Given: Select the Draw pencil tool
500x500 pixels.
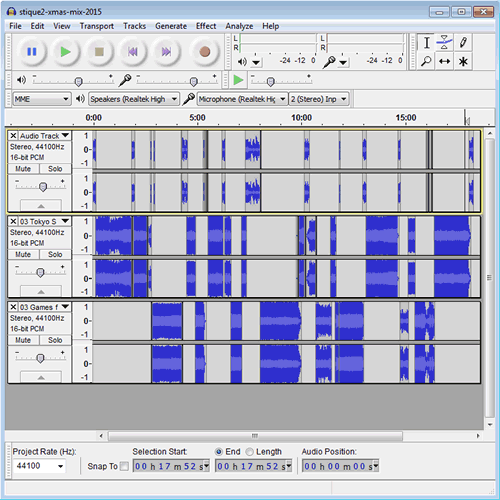Looking at the screenshot, I should pos(463,43).
